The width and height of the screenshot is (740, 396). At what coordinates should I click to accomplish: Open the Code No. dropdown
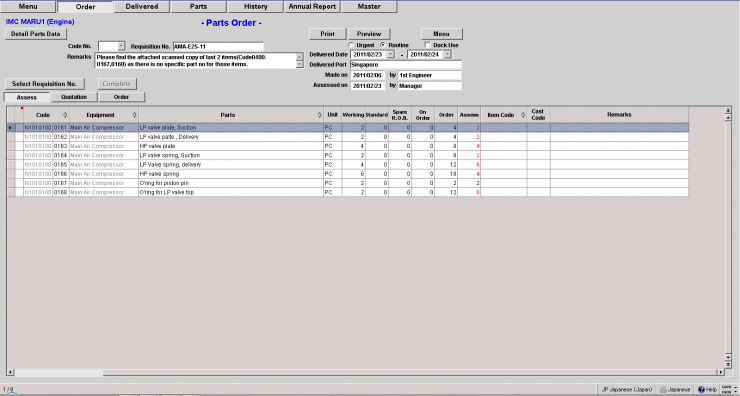point(121,46)
